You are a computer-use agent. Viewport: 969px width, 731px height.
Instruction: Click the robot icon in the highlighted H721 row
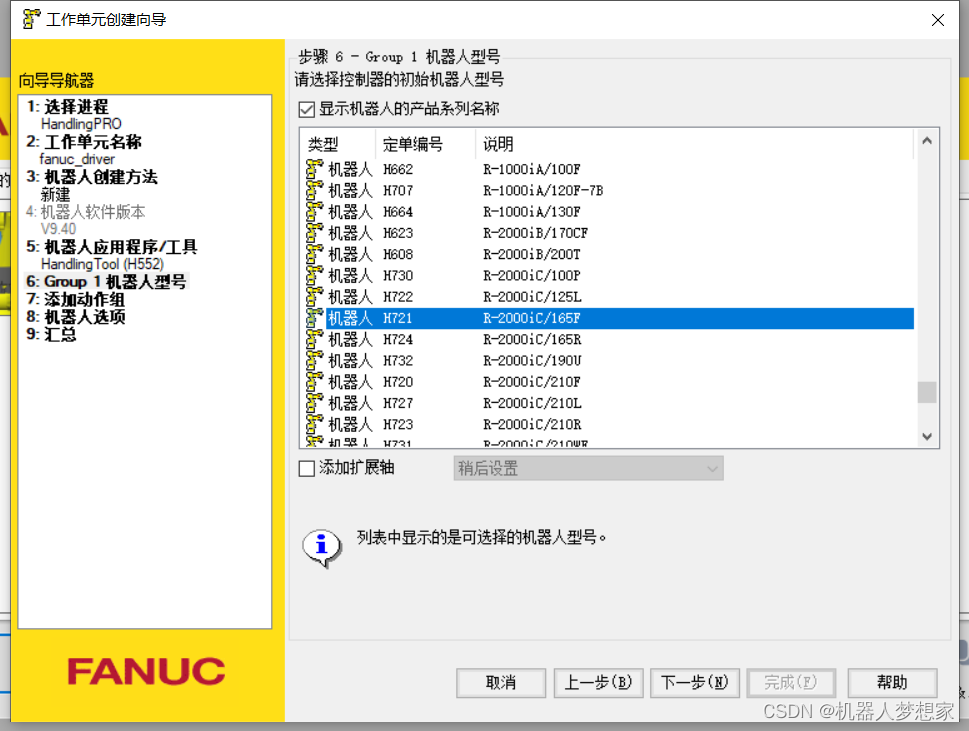coord(315,318)
